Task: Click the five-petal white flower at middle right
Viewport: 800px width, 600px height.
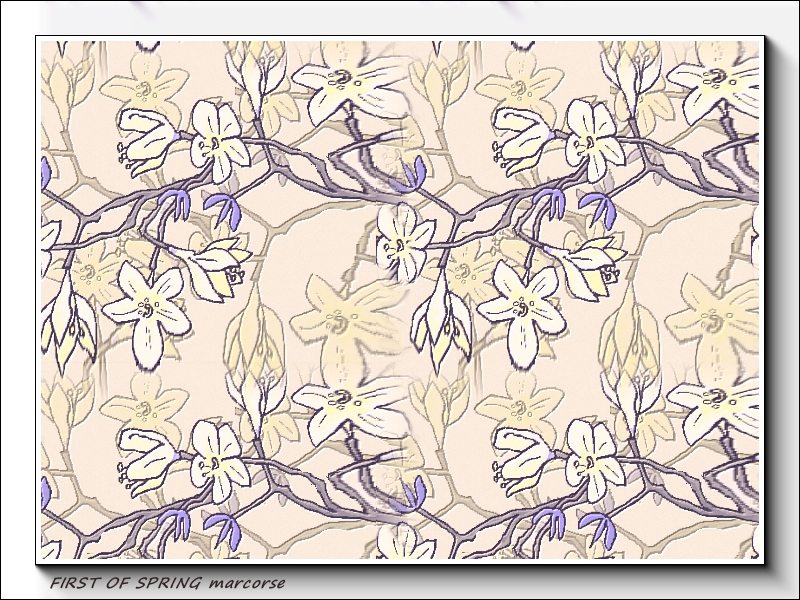Action: coord(522,308)
